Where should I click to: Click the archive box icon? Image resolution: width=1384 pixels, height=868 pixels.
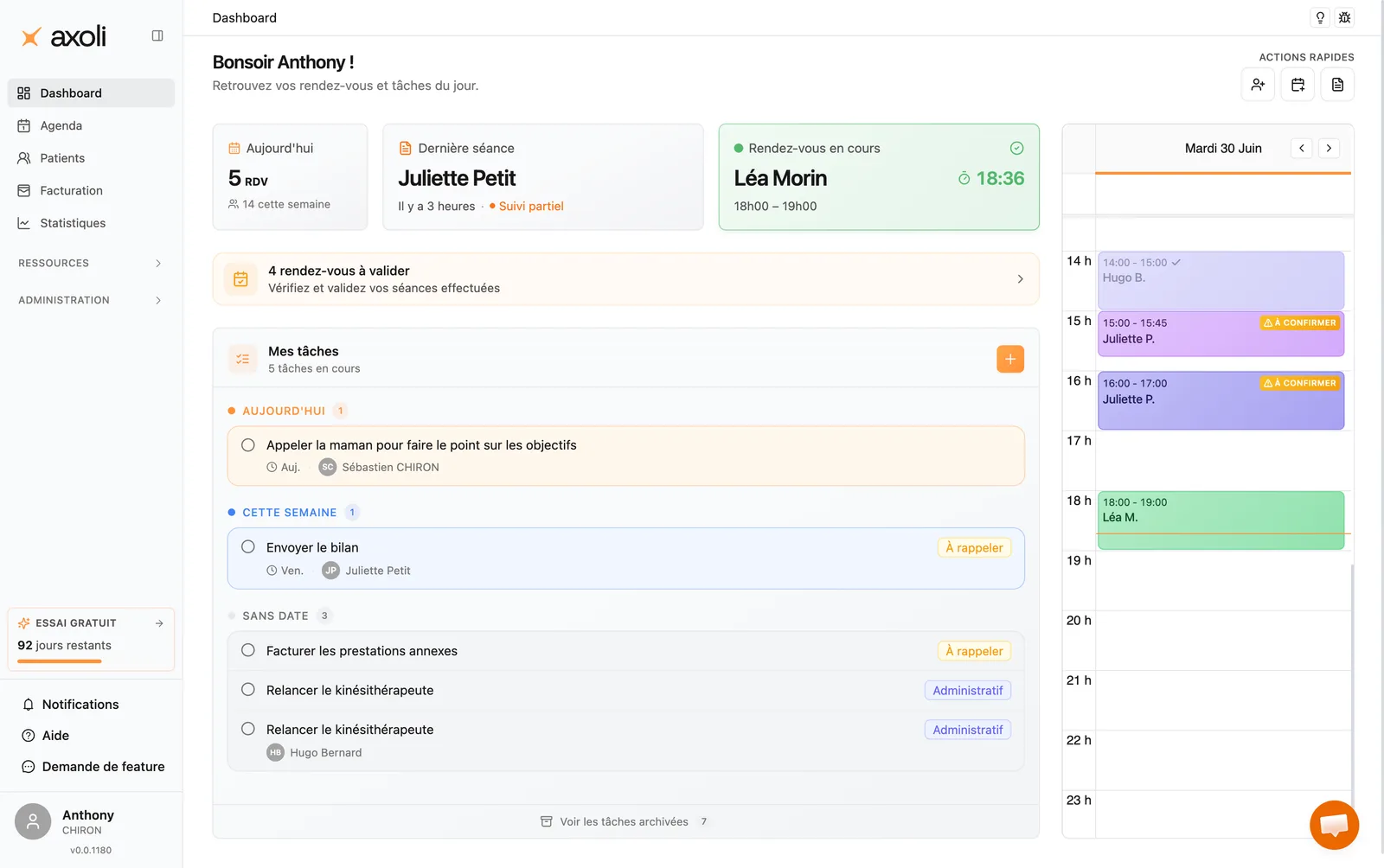[x=547, y=821]
